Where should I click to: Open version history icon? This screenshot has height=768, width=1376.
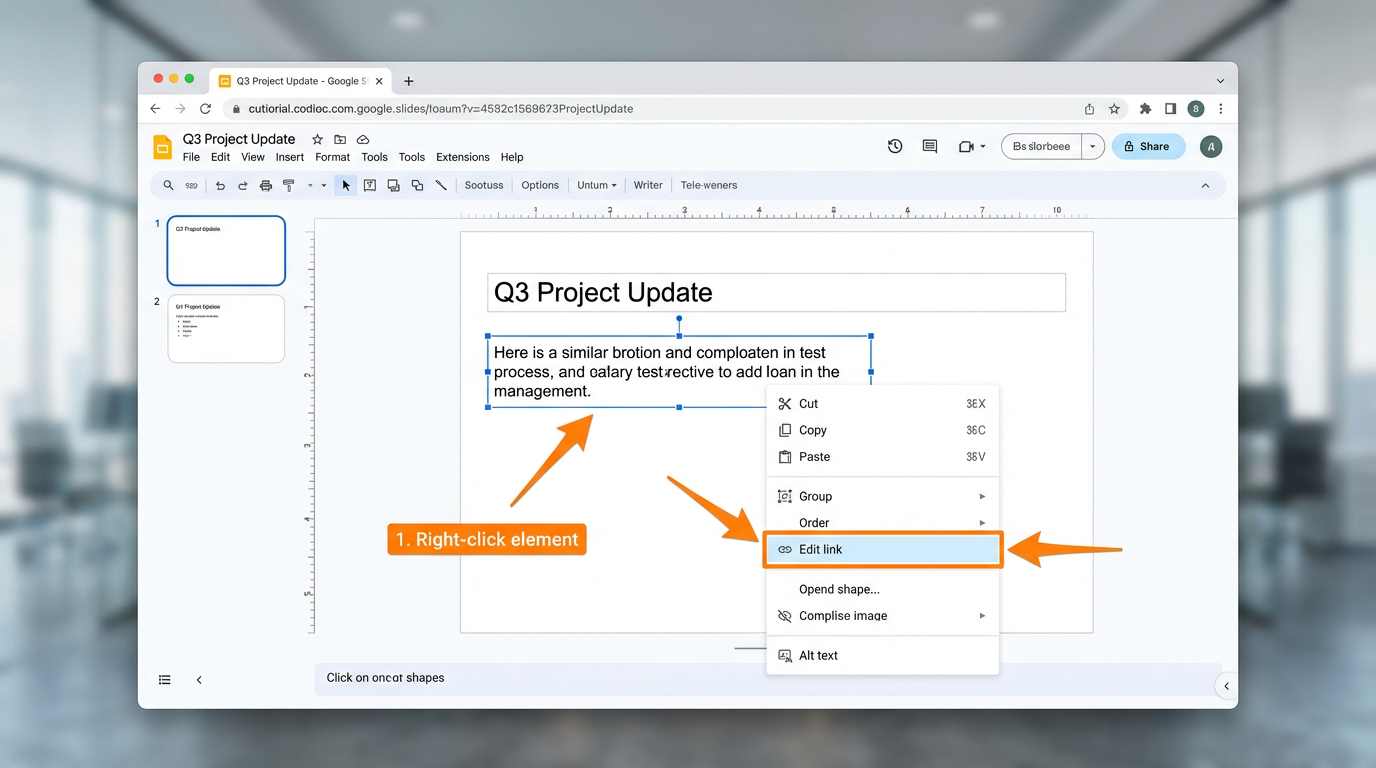[x=895, y=146]
